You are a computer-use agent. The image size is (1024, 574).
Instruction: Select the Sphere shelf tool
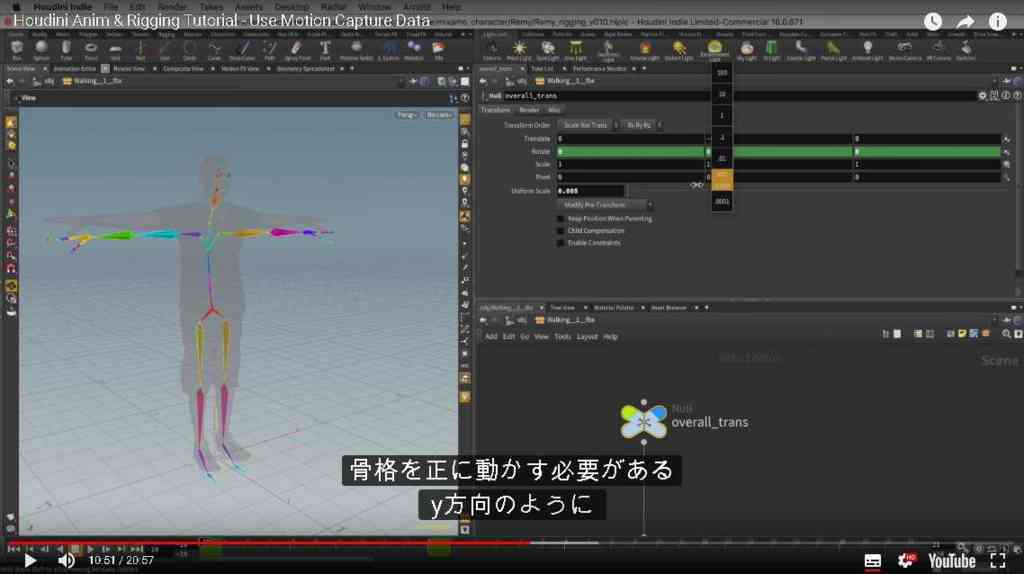[41, 48]
